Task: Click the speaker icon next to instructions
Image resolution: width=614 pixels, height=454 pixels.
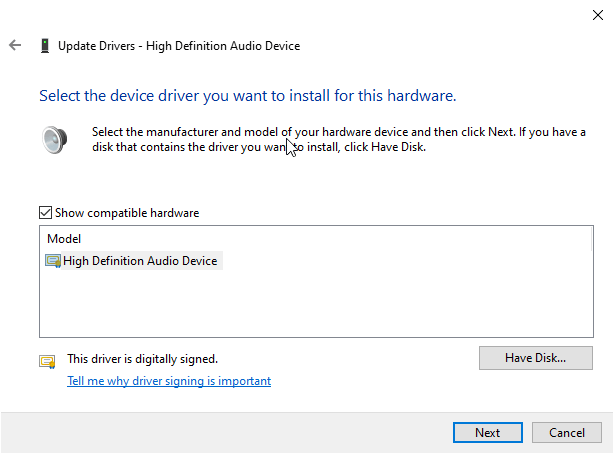Action: pos(54,139)
